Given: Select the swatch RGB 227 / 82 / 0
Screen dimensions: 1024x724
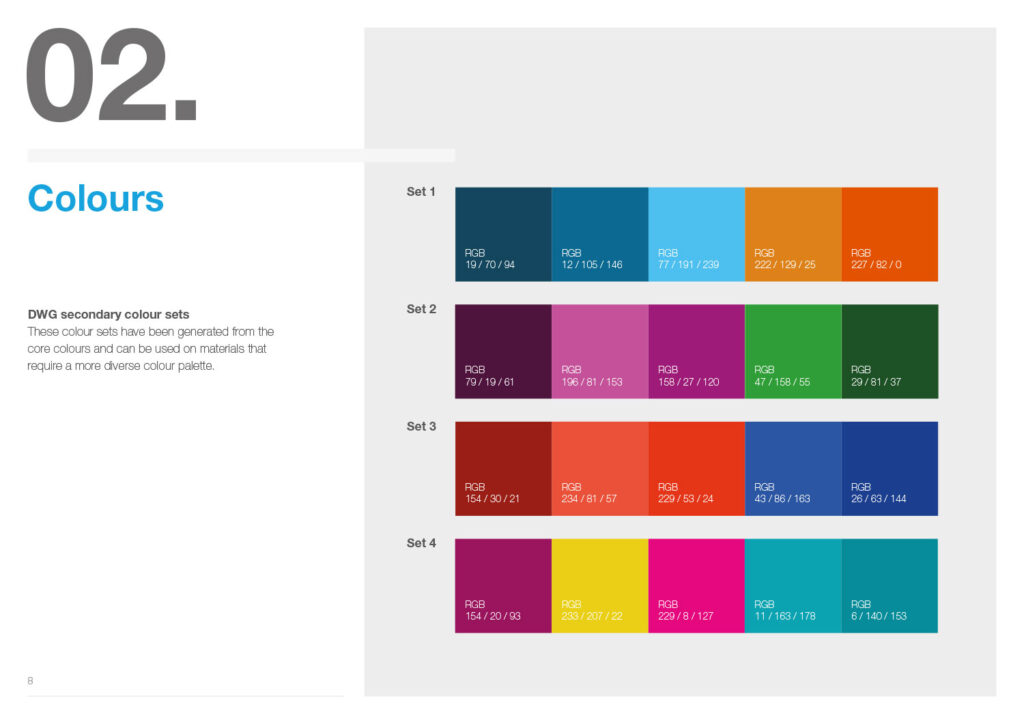Looking at the screenshot, I should point(890,234).
